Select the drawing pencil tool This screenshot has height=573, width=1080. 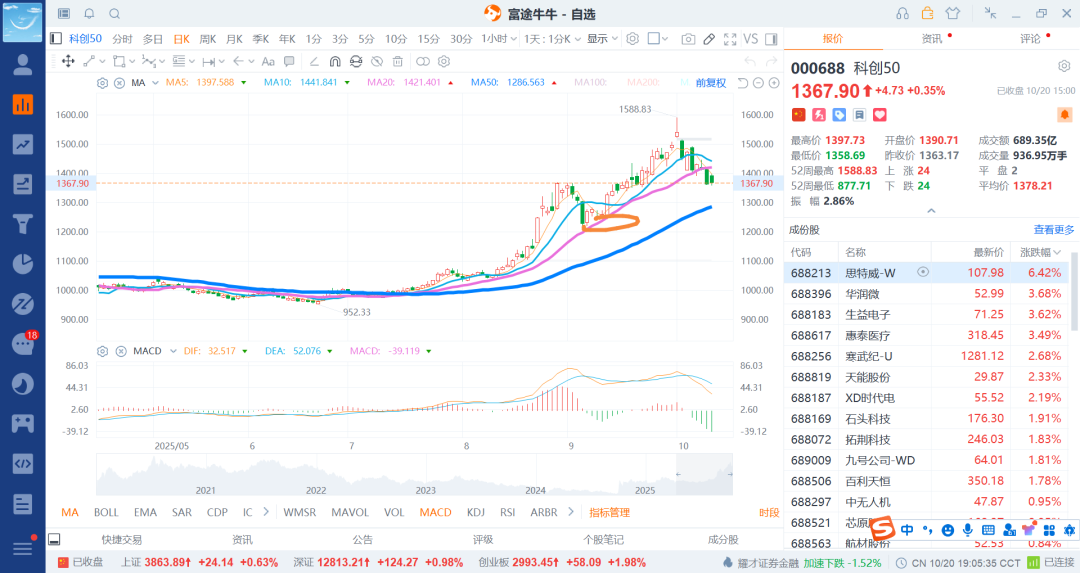(x=709, y=39)
